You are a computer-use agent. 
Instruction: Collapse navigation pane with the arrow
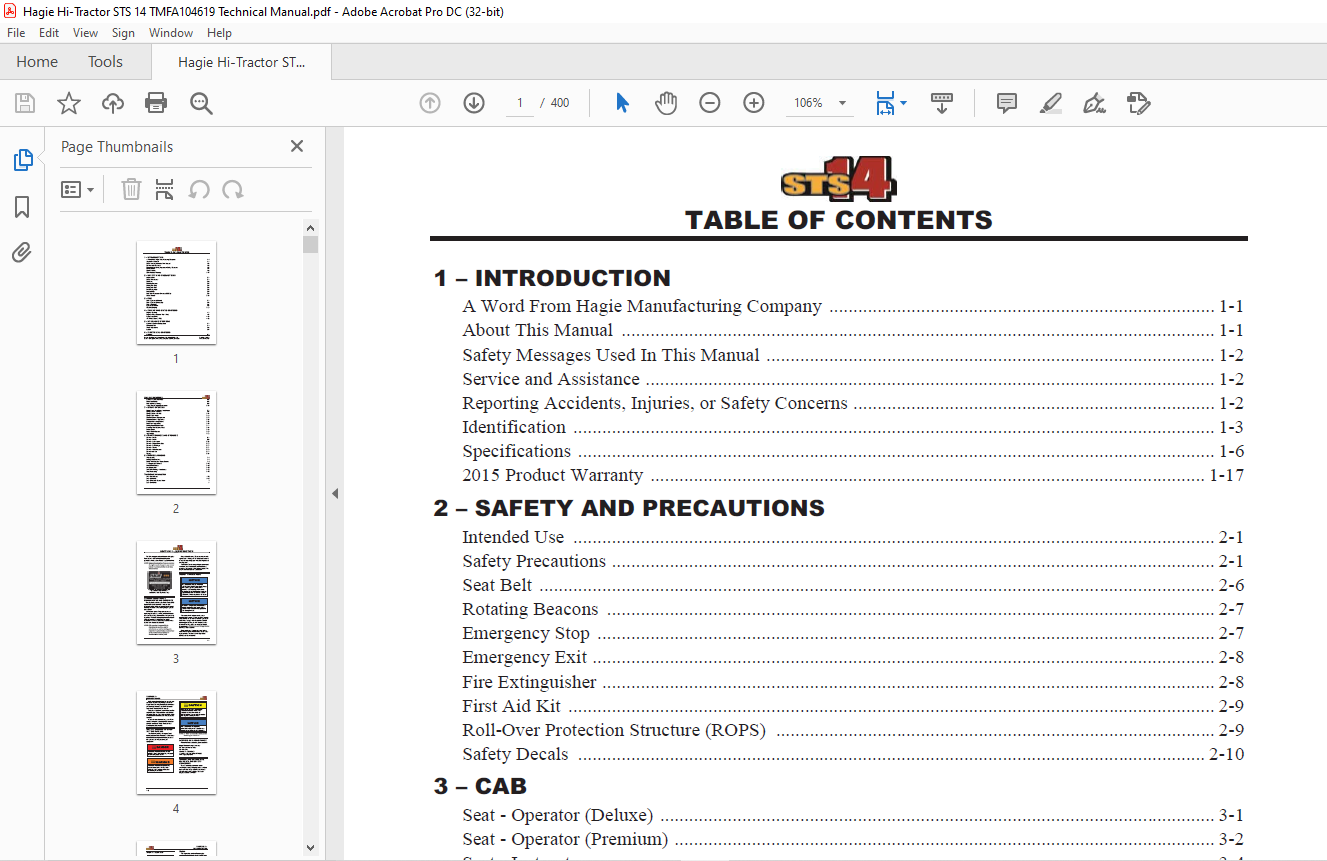(335, 493)
